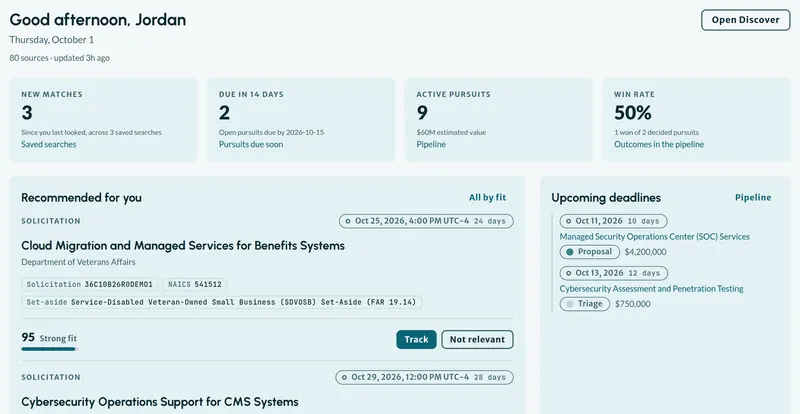Image resolution: width=800 pixels, height=414 pixels.
Task: Open the Saved searches link
Action: (48, 144)
